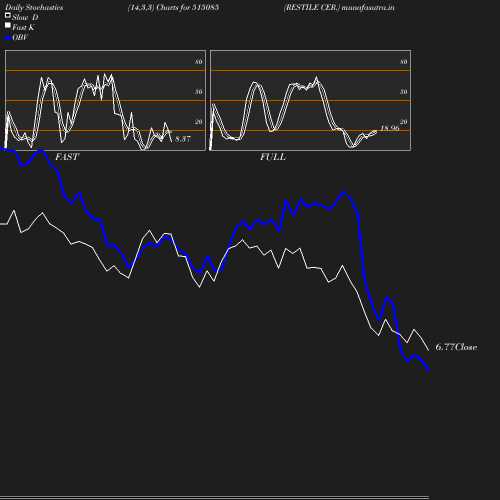Click '(14,3,3) Charts for 515085' heading
The width and height of the screenshot is (500, 500).
173,8
